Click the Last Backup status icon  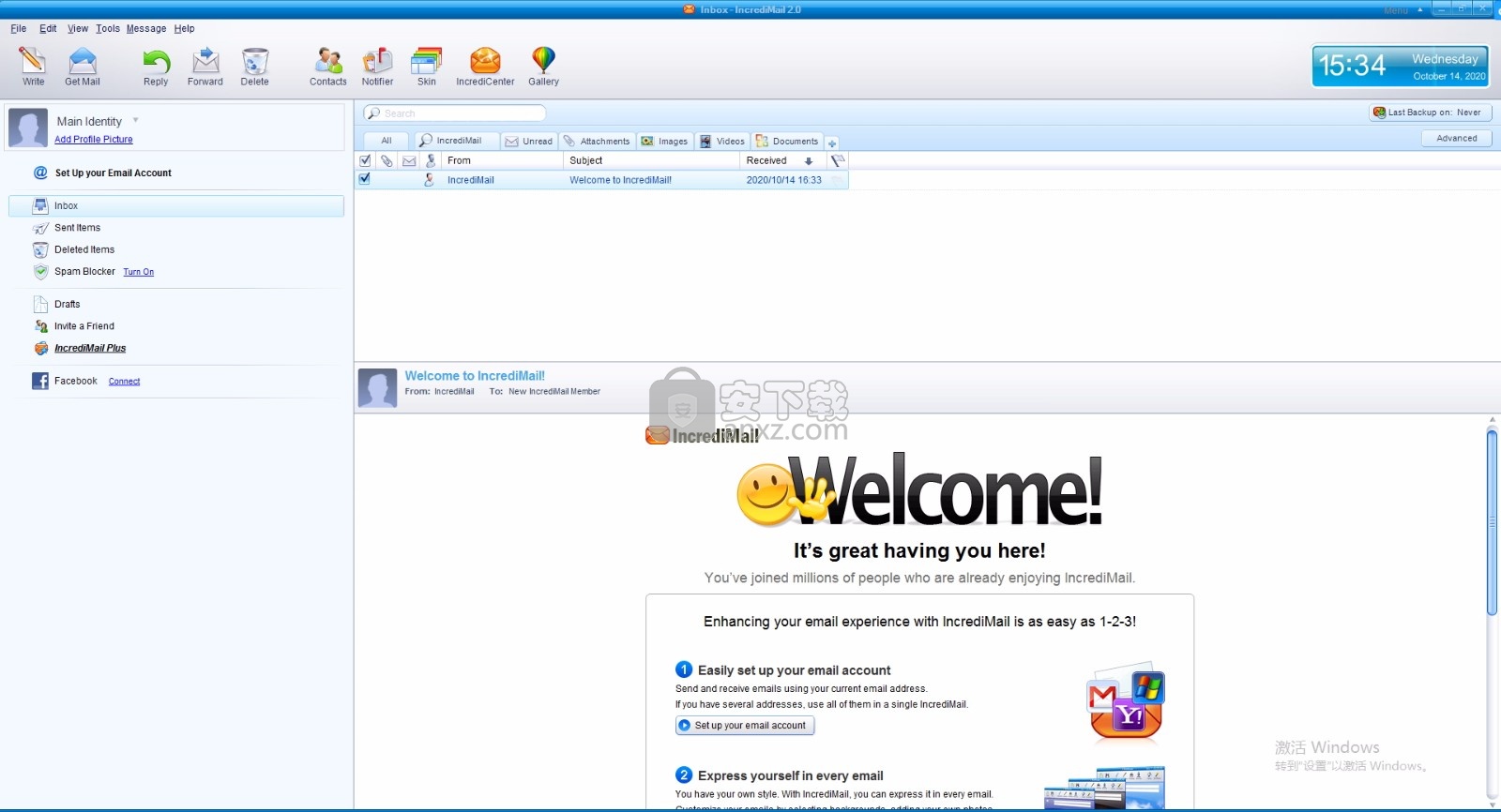click(1379, 113)
